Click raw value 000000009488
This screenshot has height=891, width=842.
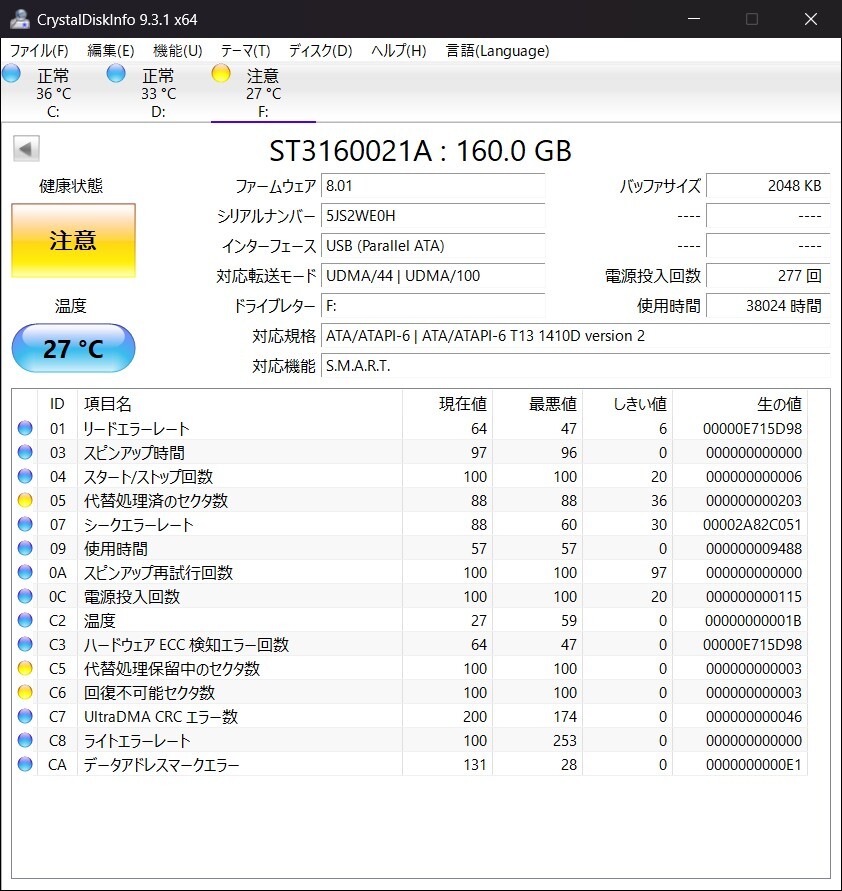click(x=753, y=548)
